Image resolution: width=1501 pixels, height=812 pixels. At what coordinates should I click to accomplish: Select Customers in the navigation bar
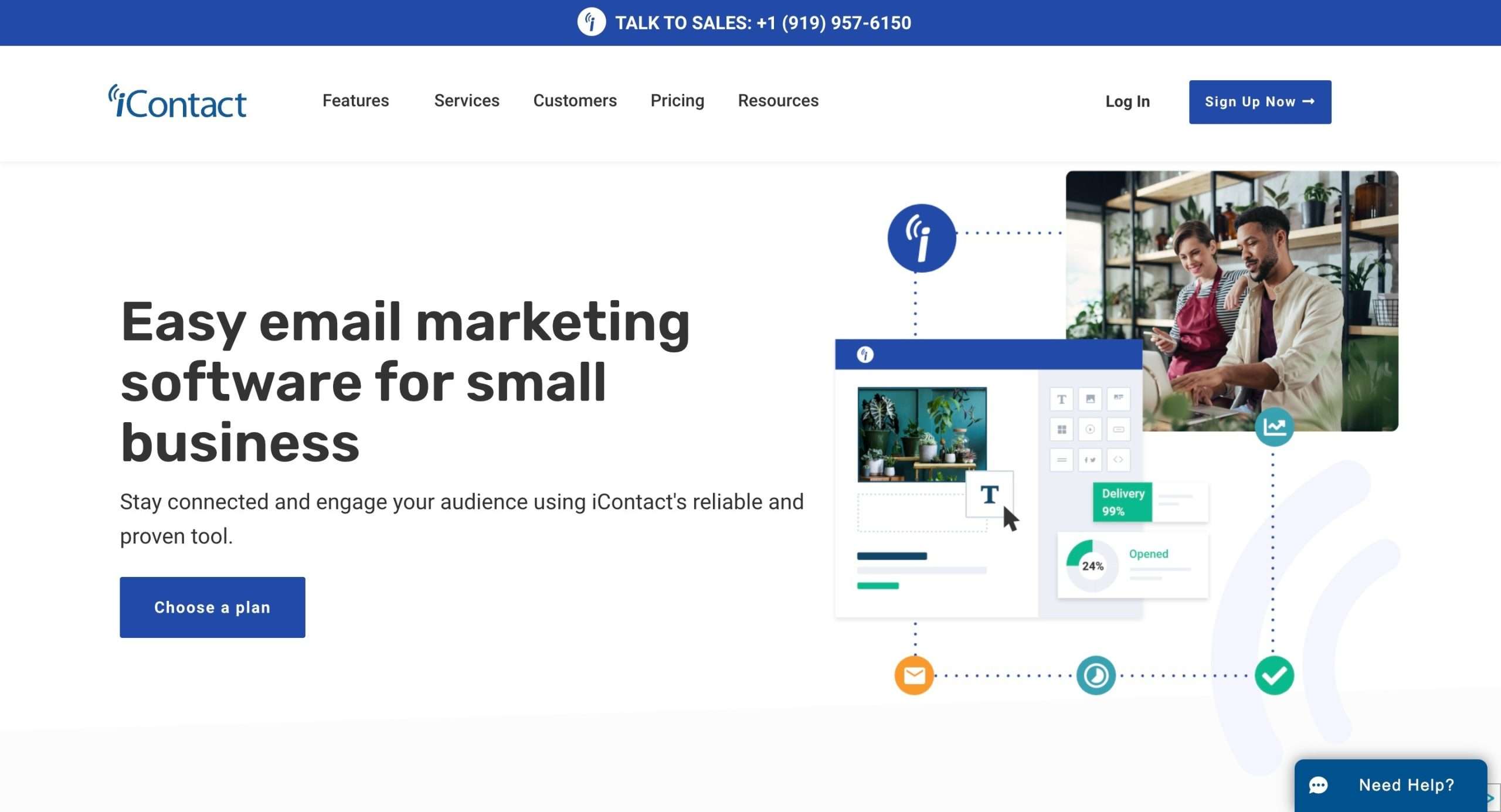tap(575, 101)
